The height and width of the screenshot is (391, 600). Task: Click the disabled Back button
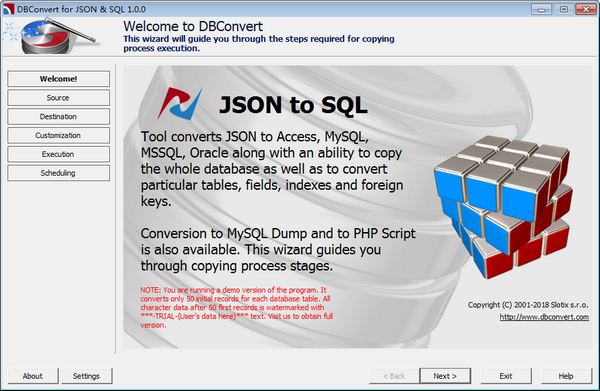(394, 376)
